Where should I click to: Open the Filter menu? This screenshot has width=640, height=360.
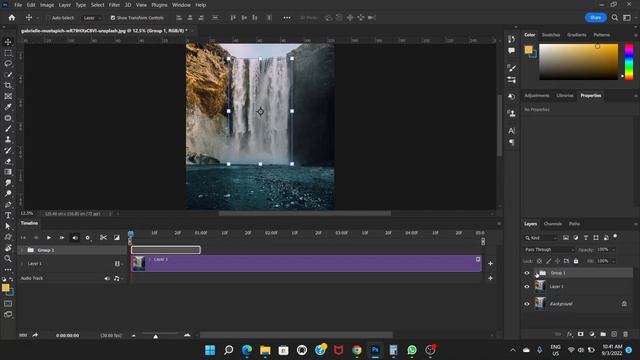click(114, 5)
